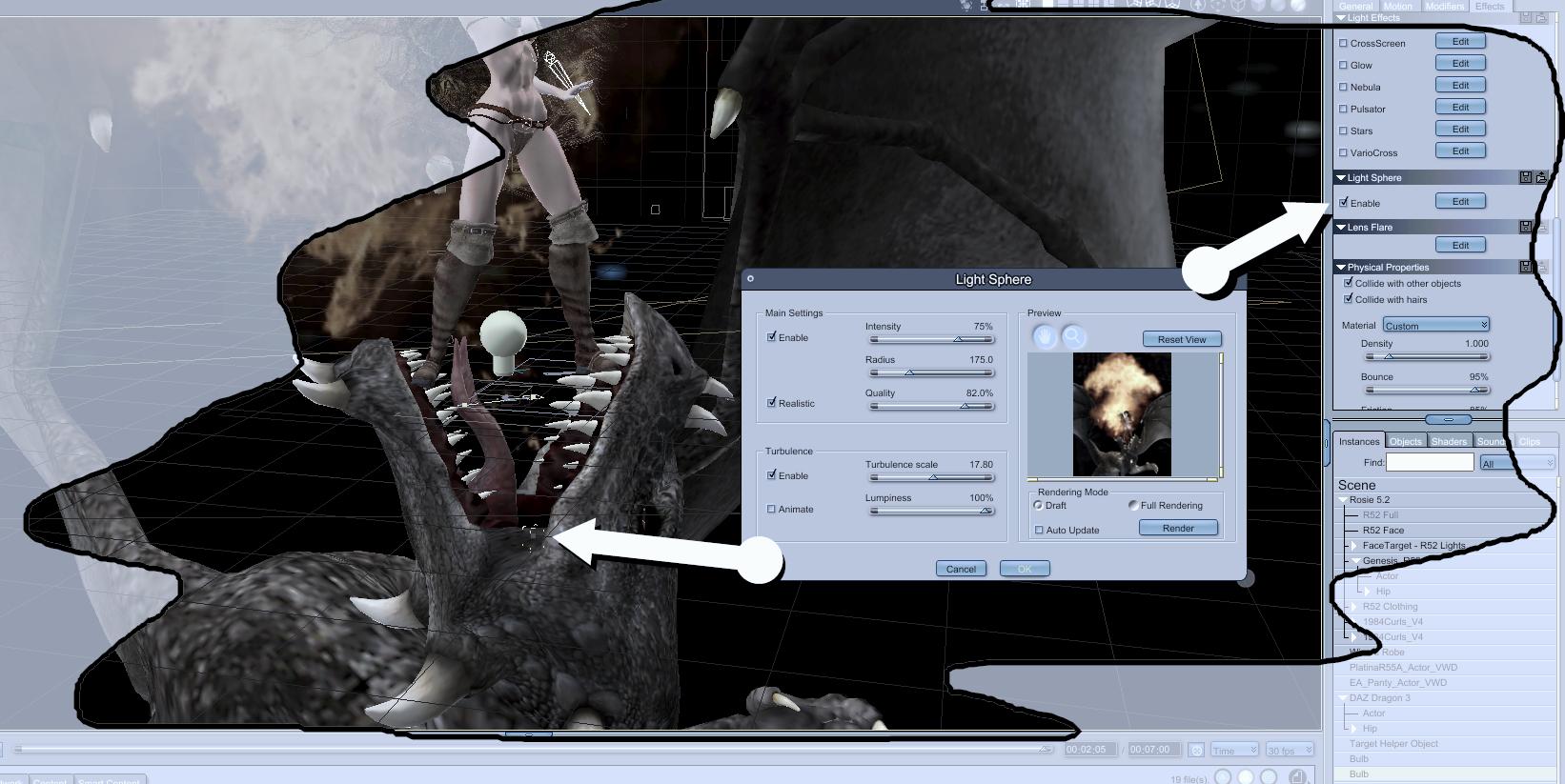
Task: Collapse the Light Sphere section
Action: [1341, 178]
